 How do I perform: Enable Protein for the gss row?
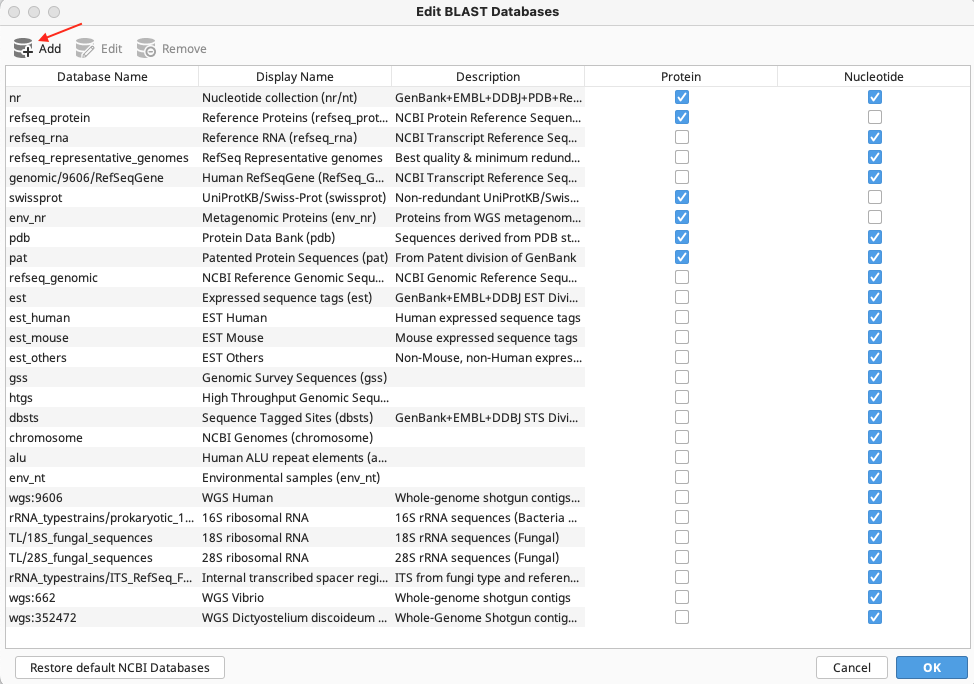click(681, 376)
